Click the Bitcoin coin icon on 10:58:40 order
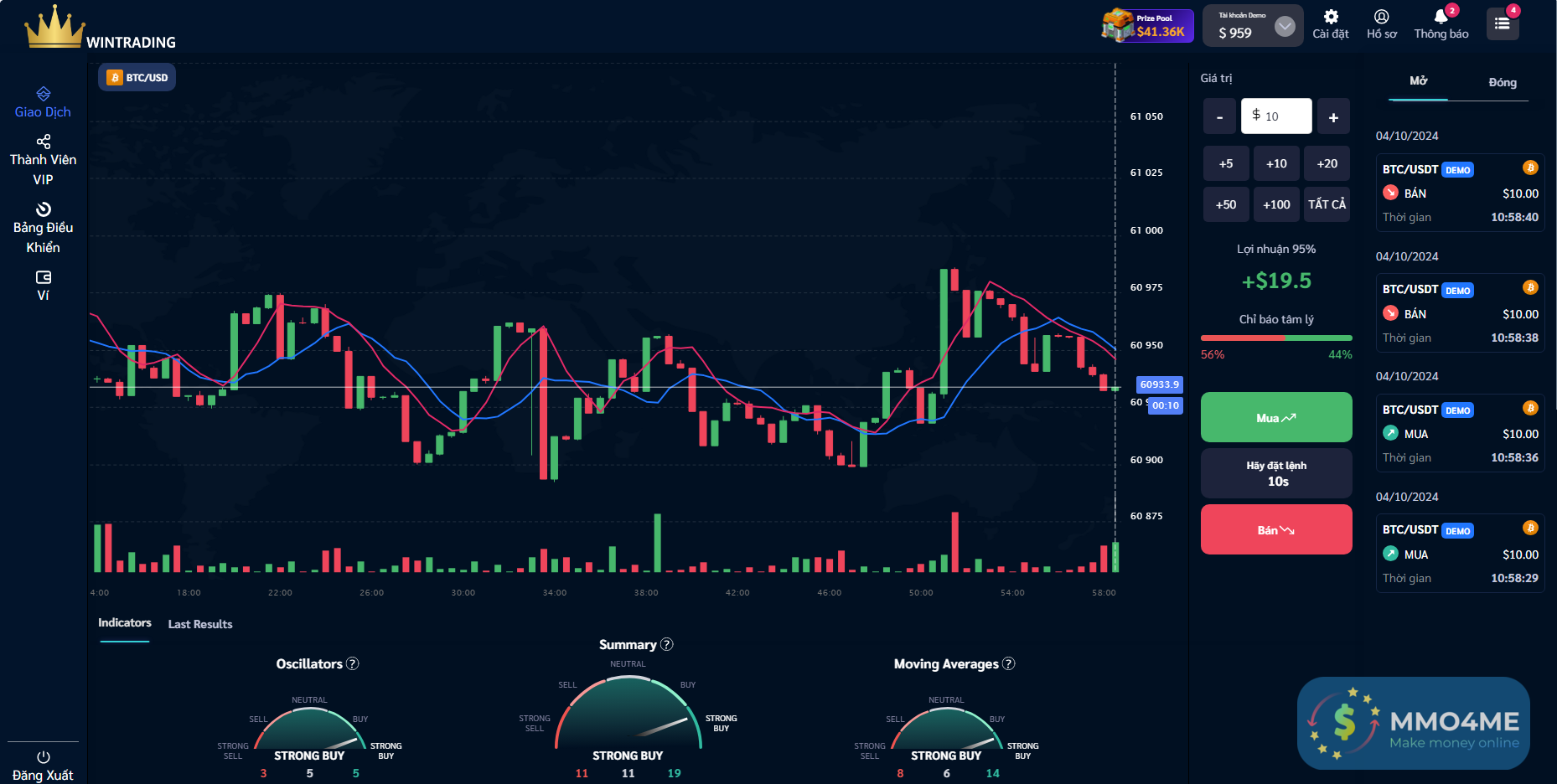Viewport: 1557px width, 784px height. [x=1530, y=168]
